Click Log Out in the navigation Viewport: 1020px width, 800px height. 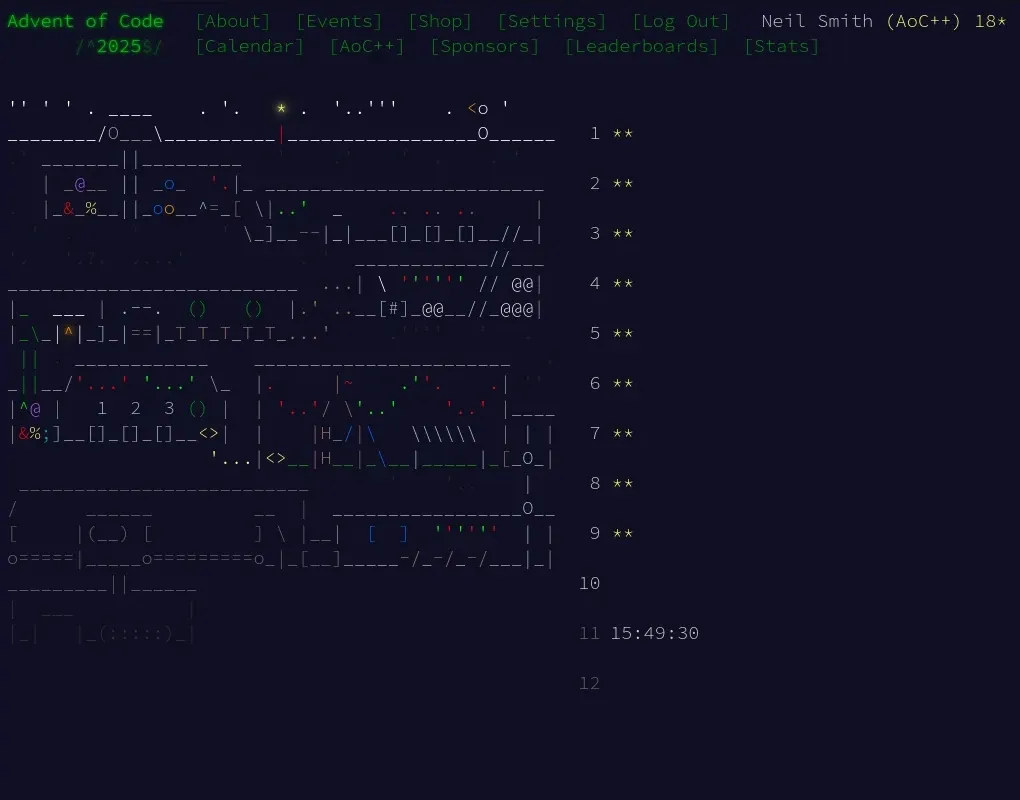(x=681, y=20)
